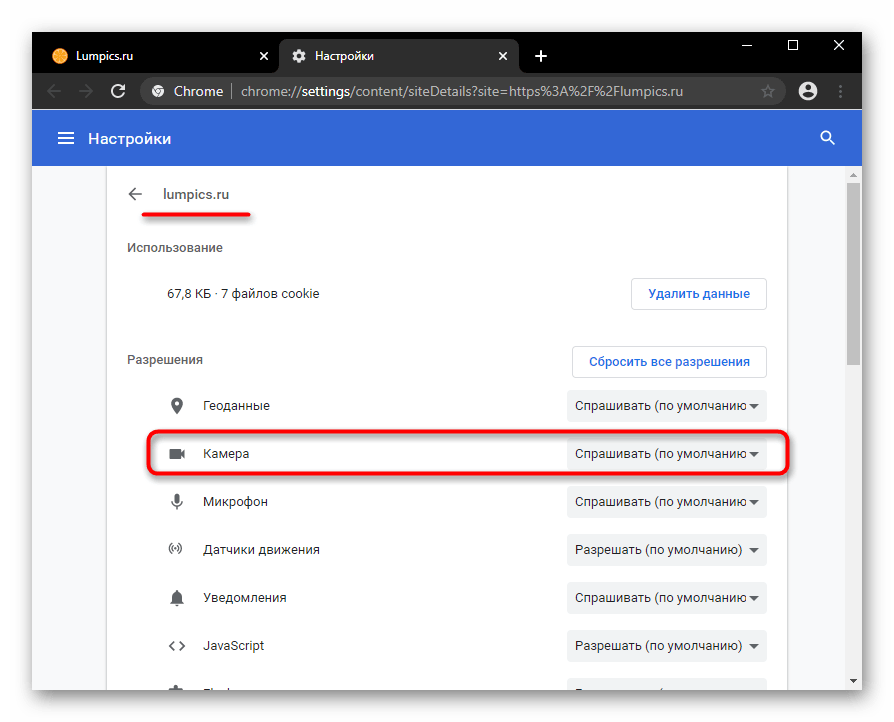Open the Camera permission dropdown
This screenshot has width=894, height=722.
pos(666,454)
